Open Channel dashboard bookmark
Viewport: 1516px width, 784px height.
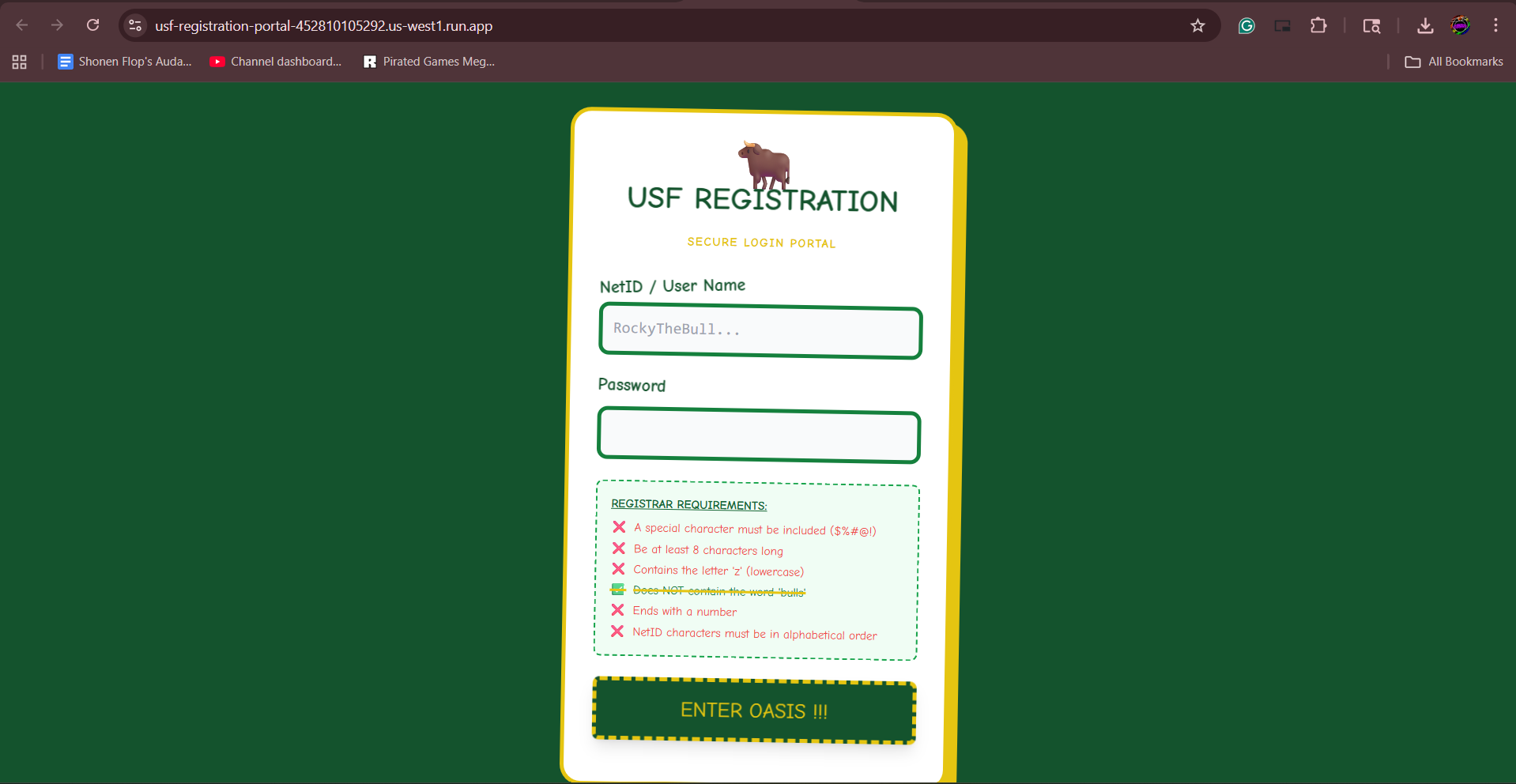point(276,62)
